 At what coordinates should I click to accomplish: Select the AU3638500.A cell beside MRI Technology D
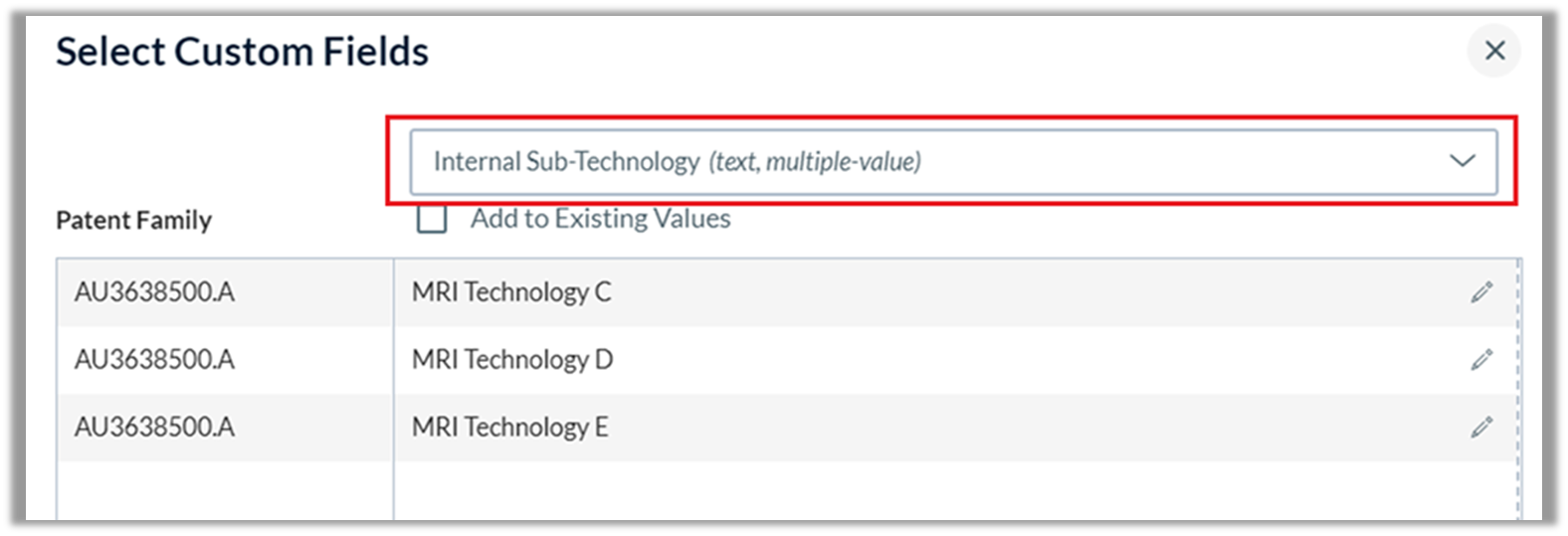(154, 359)
